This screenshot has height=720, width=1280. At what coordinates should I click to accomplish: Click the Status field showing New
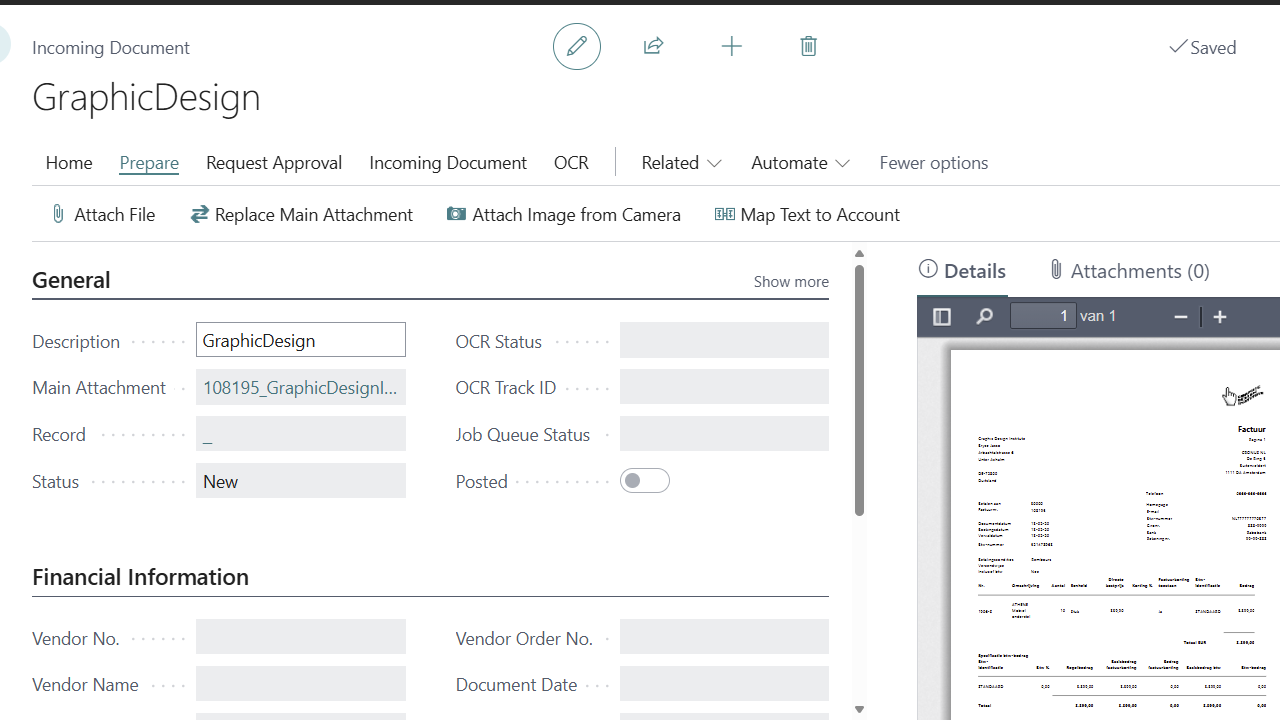301,481
